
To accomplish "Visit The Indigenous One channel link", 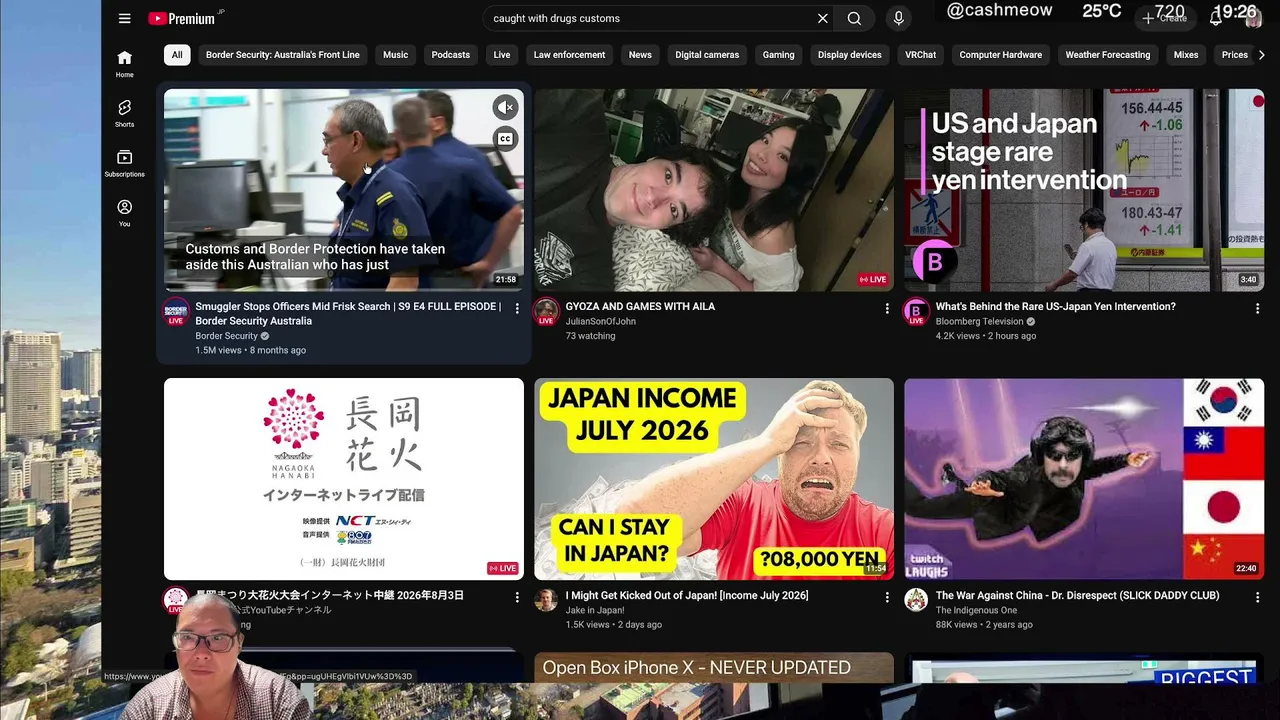I will pyautogui.click(x=976, y=610).
